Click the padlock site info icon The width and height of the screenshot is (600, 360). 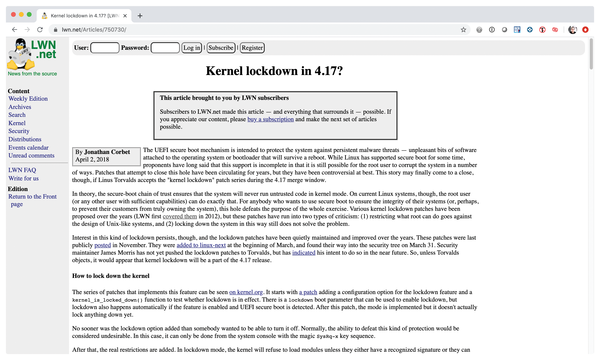point(55,29)
